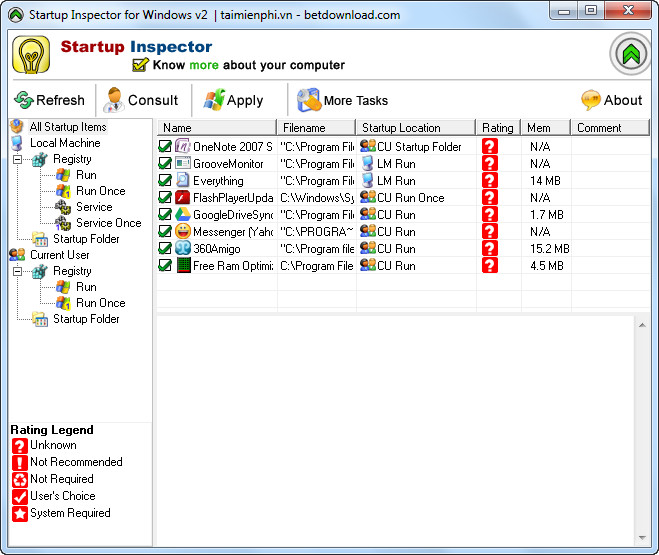Uncheck the OneNote 2007 startup item

point(165,146)
